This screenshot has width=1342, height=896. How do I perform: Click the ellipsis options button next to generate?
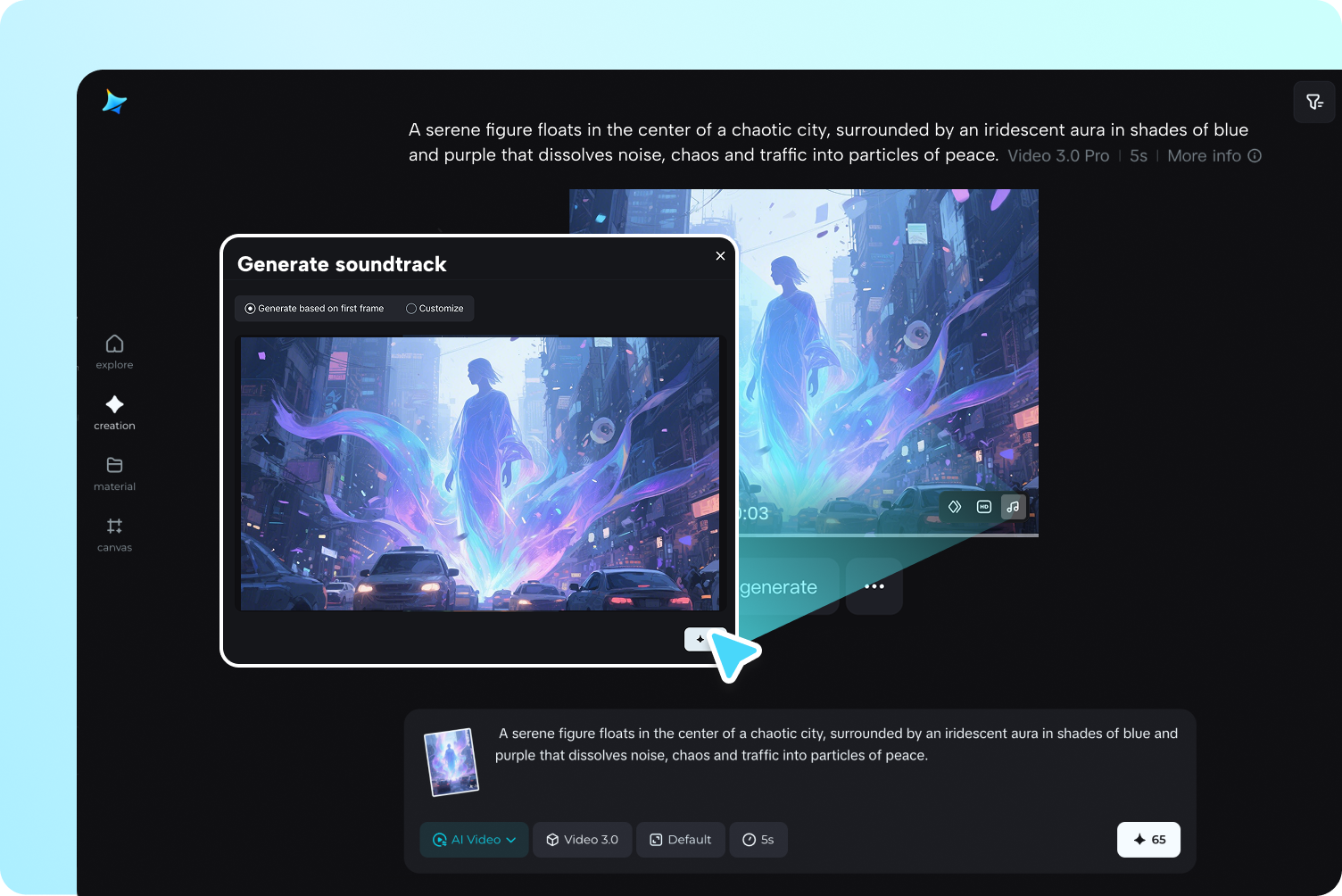874,586
